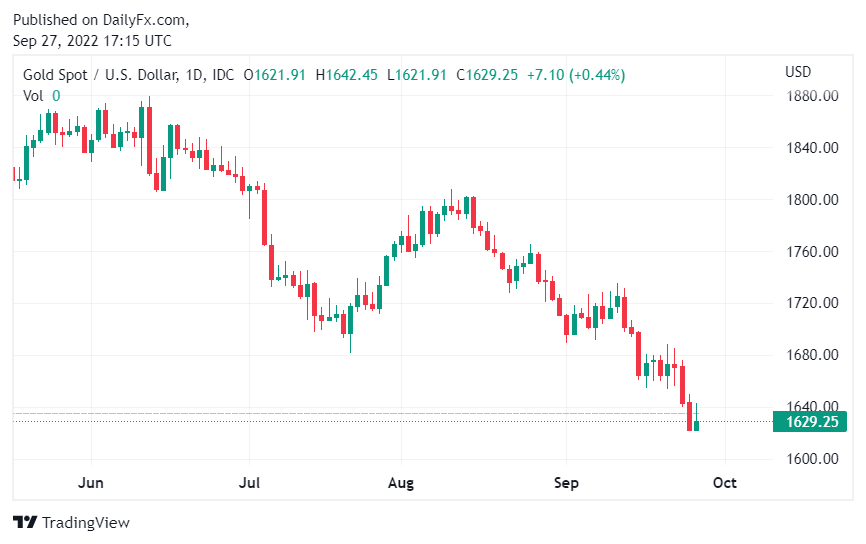The height and width of the screenshot is (544, 866).
Task: Click the Published on DailyFx.com text
Action: pos(101,20)
